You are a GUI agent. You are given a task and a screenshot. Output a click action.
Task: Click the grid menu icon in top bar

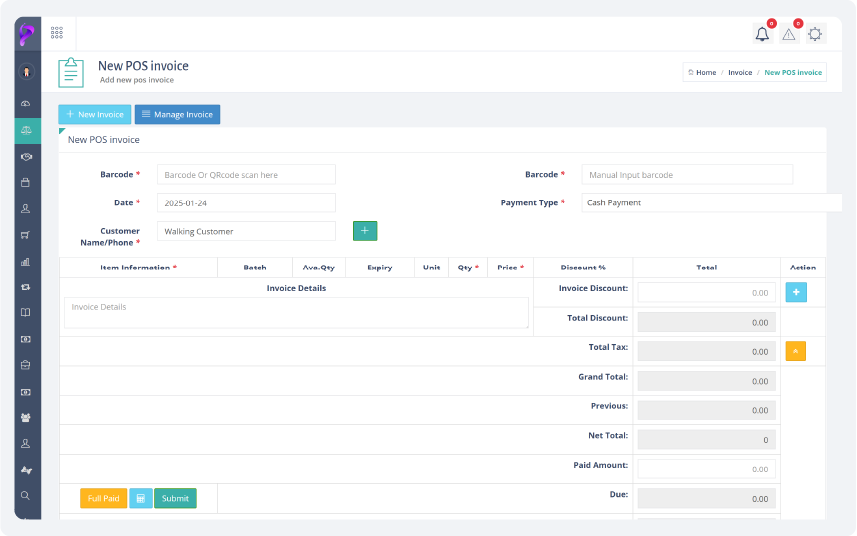tap(57, 32)
